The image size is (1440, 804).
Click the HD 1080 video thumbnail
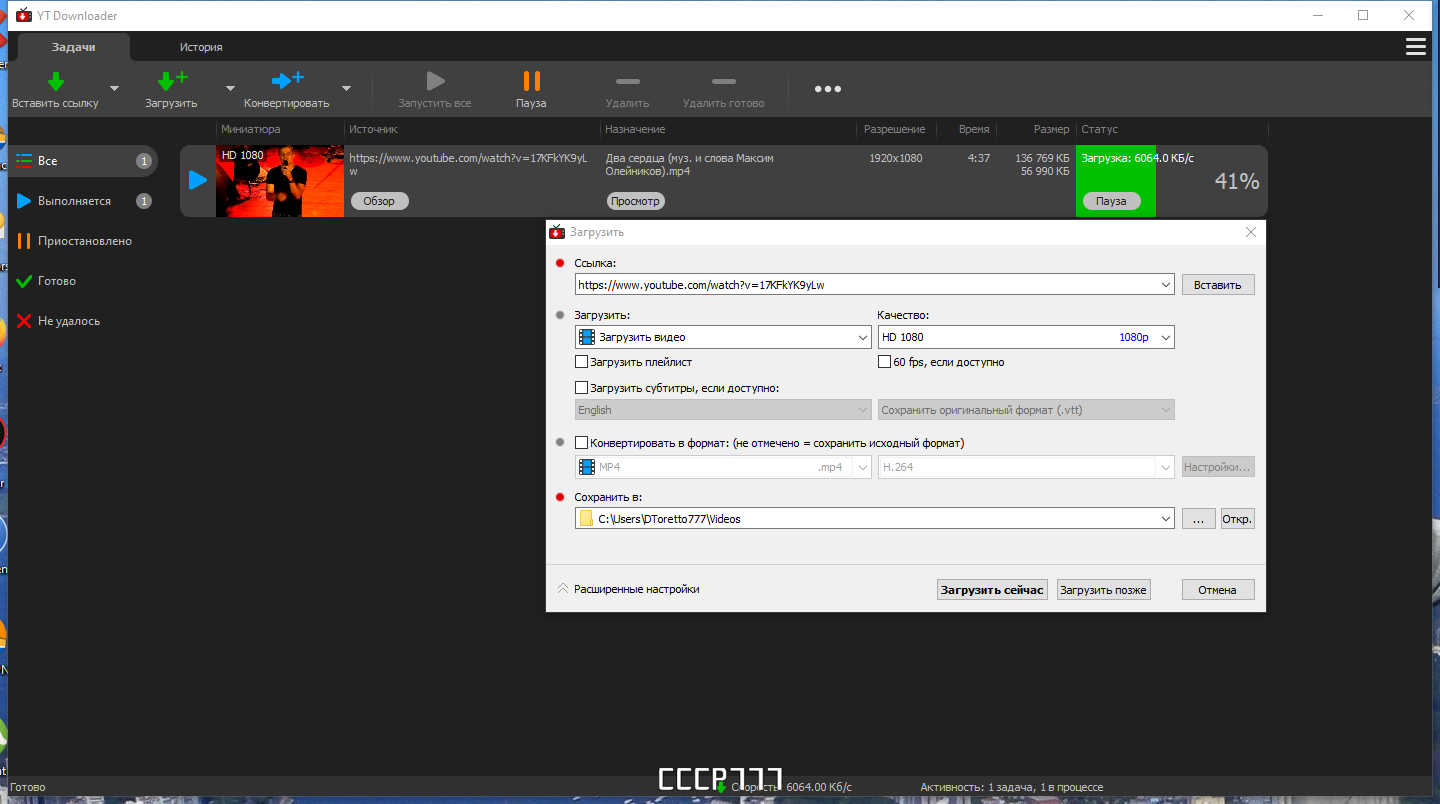(280, 181)
